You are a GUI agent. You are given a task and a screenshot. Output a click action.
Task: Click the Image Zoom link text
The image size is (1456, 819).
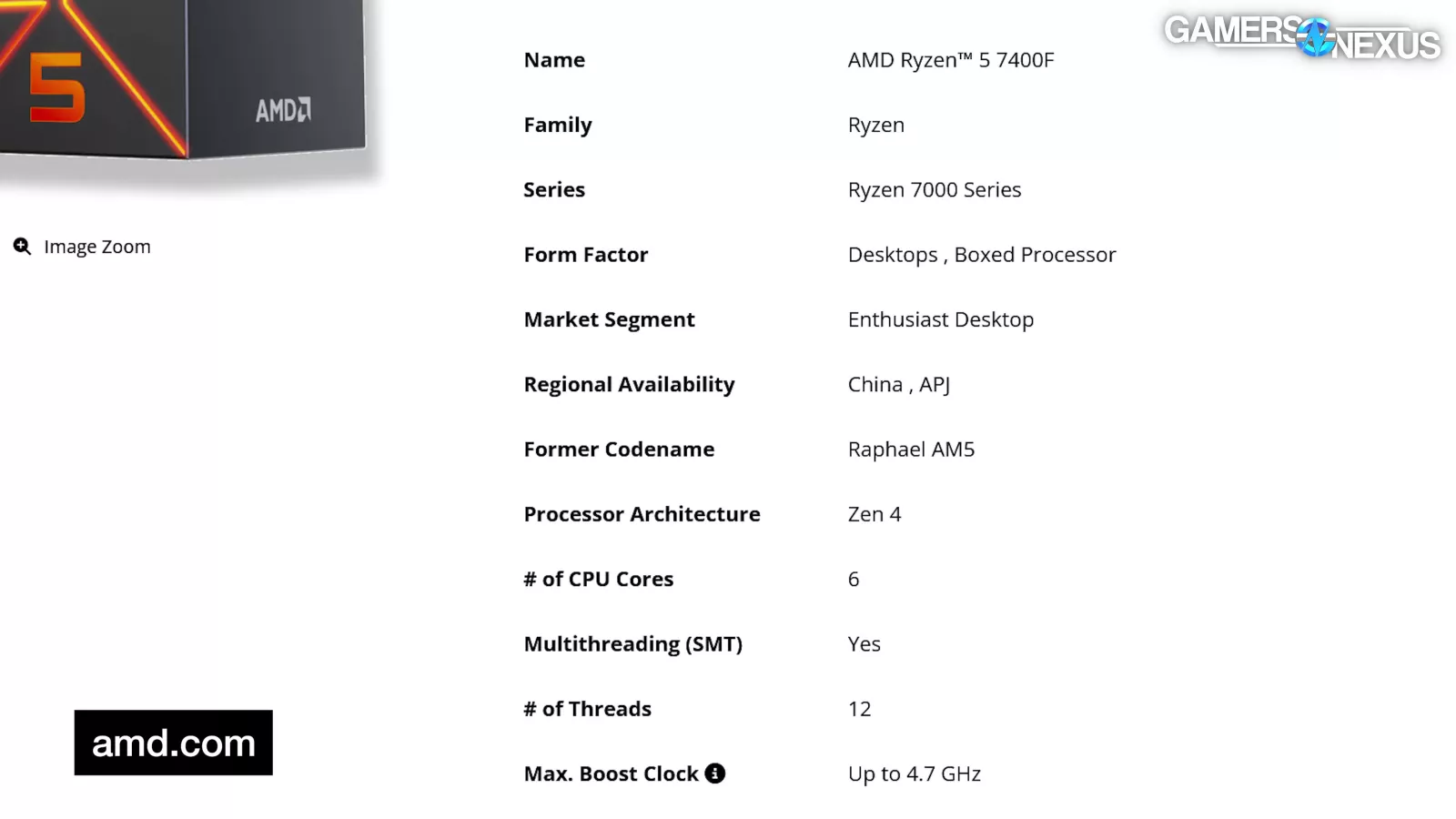click(x=97, y=247)
